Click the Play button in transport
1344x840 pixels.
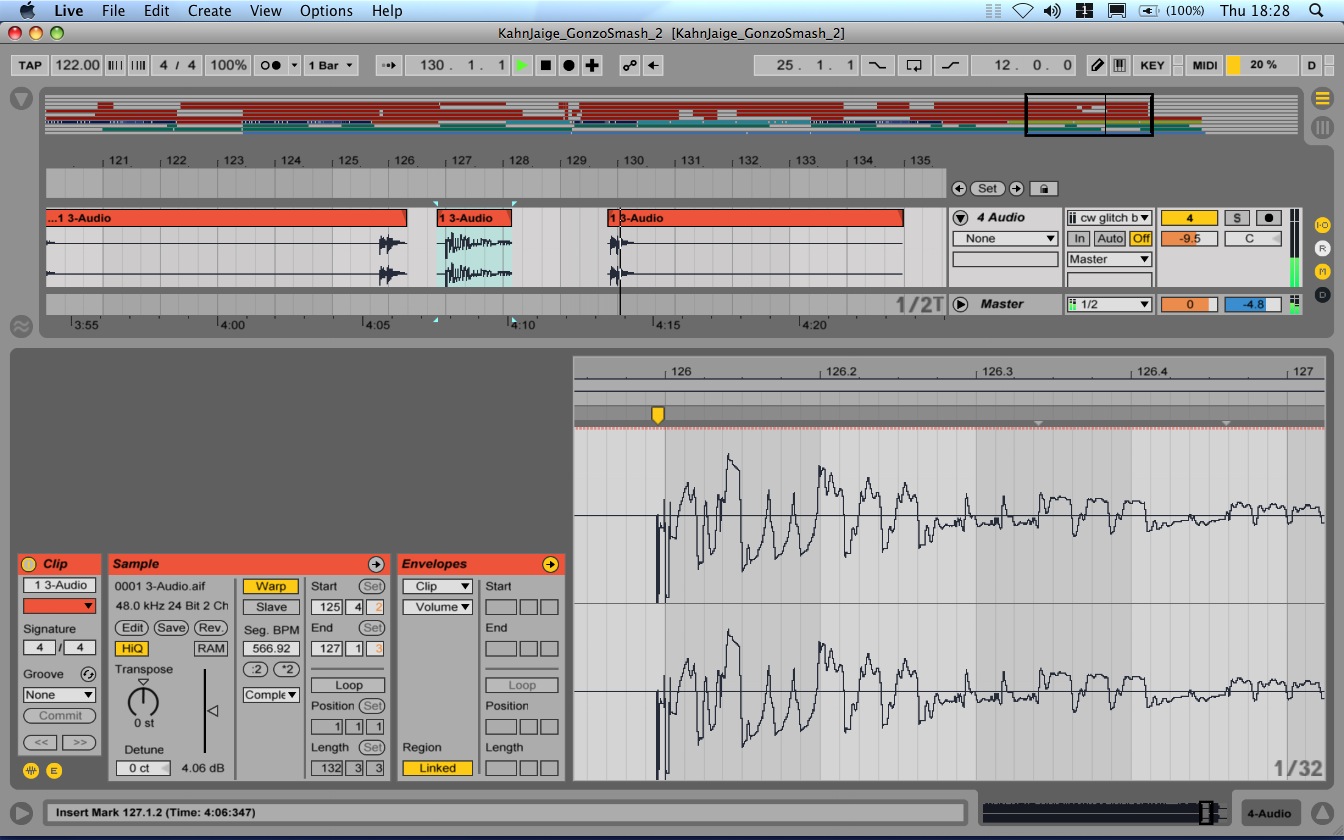point(522,65)
